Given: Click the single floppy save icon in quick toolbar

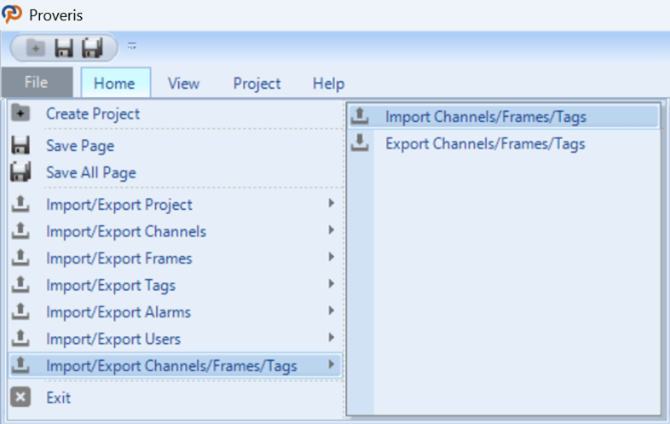Looking at the screenshot, I should tap(64, 47).
